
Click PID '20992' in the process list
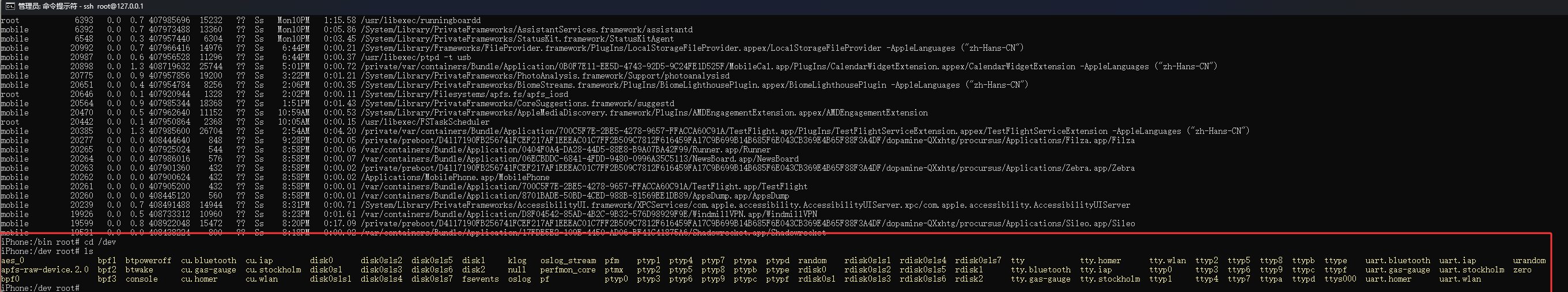click(82, 47)
